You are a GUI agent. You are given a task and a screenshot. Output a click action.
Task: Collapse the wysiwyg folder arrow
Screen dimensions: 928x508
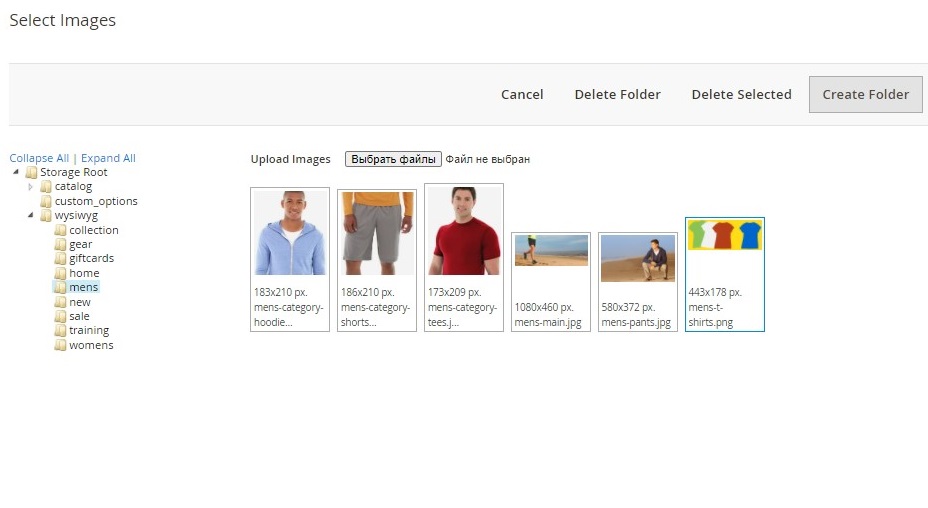[30, 215]
